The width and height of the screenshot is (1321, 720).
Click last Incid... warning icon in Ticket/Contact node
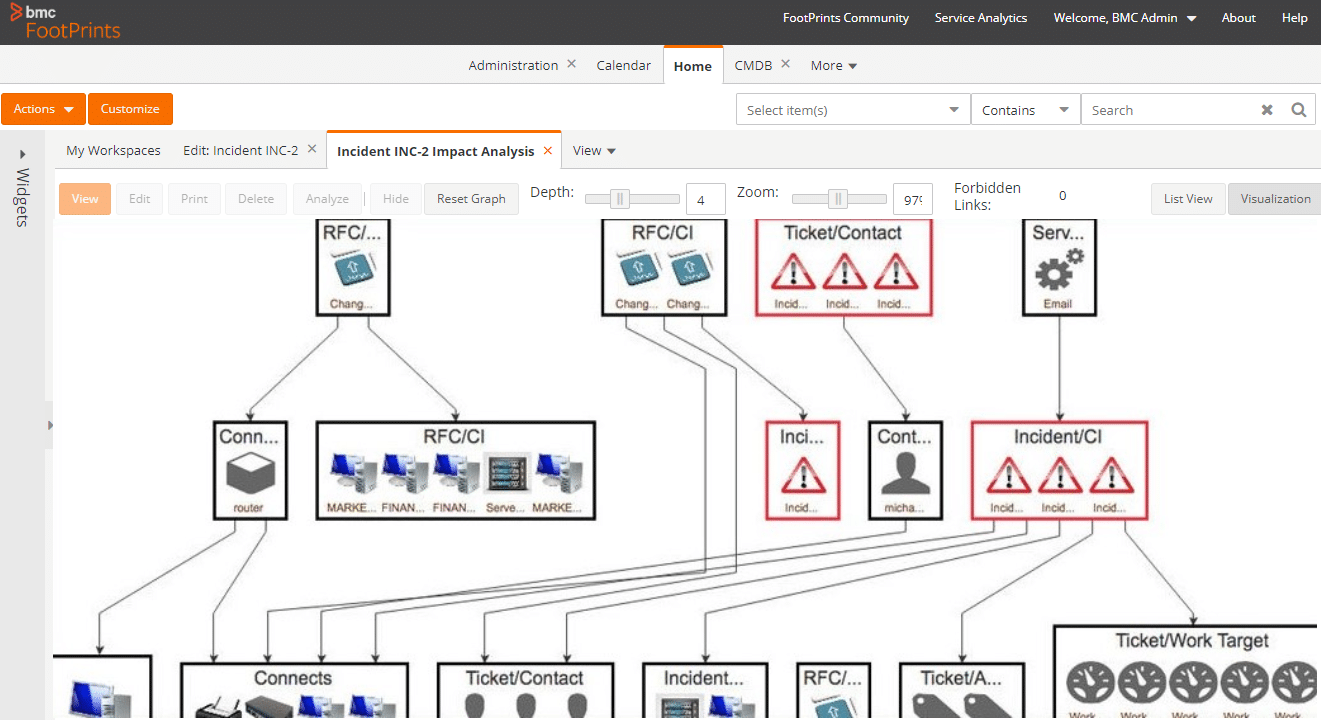point(895,271)
